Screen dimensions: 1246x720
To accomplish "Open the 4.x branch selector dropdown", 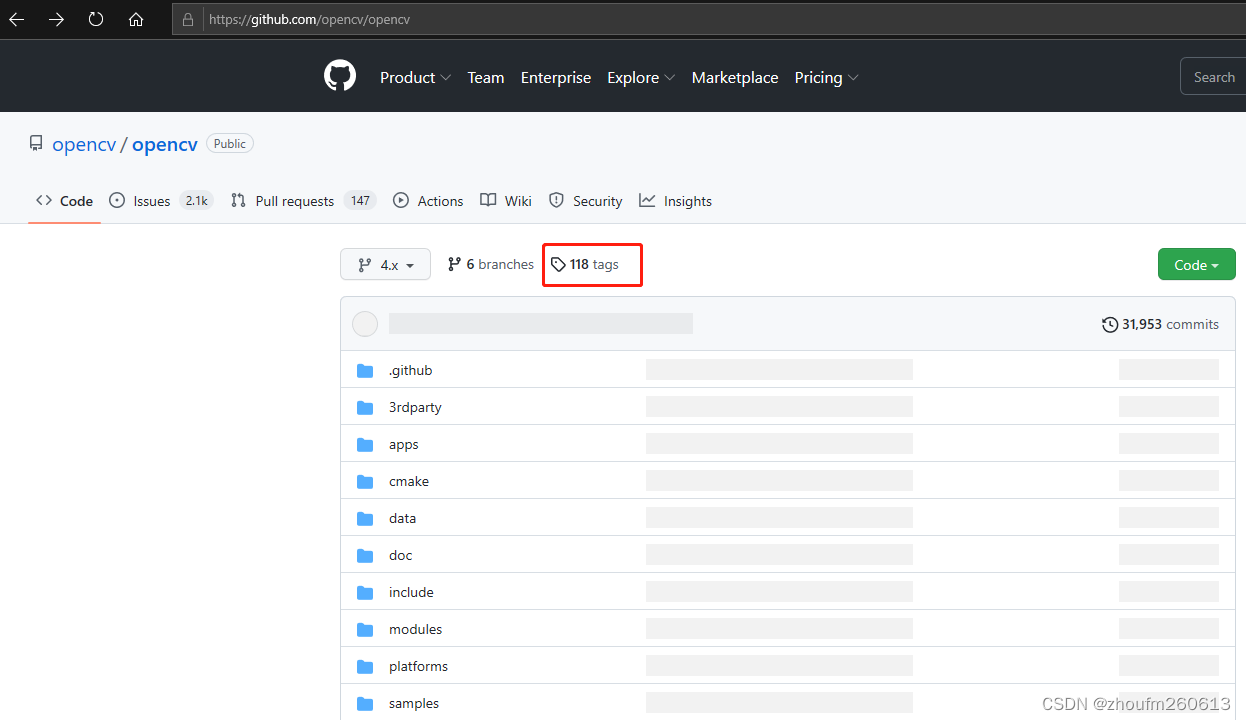I will click(386, 265).
